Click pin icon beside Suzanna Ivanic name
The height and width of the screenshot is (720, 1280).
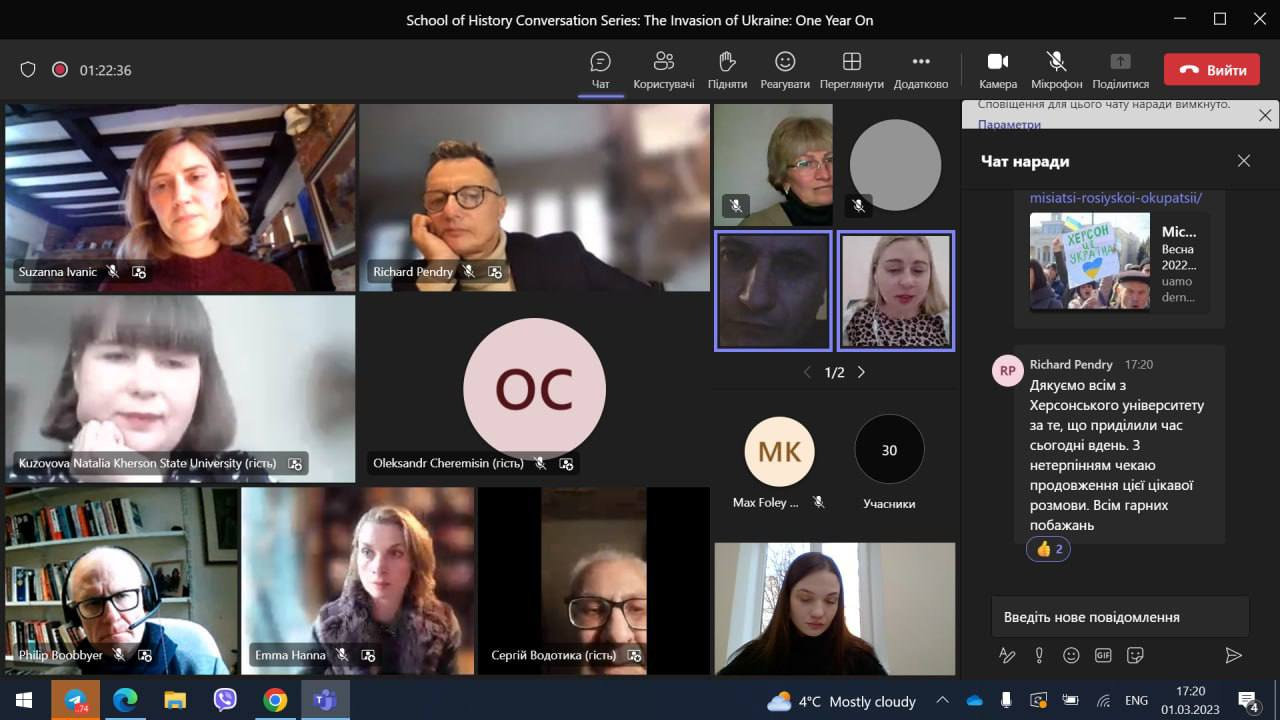tap(139, 271)
